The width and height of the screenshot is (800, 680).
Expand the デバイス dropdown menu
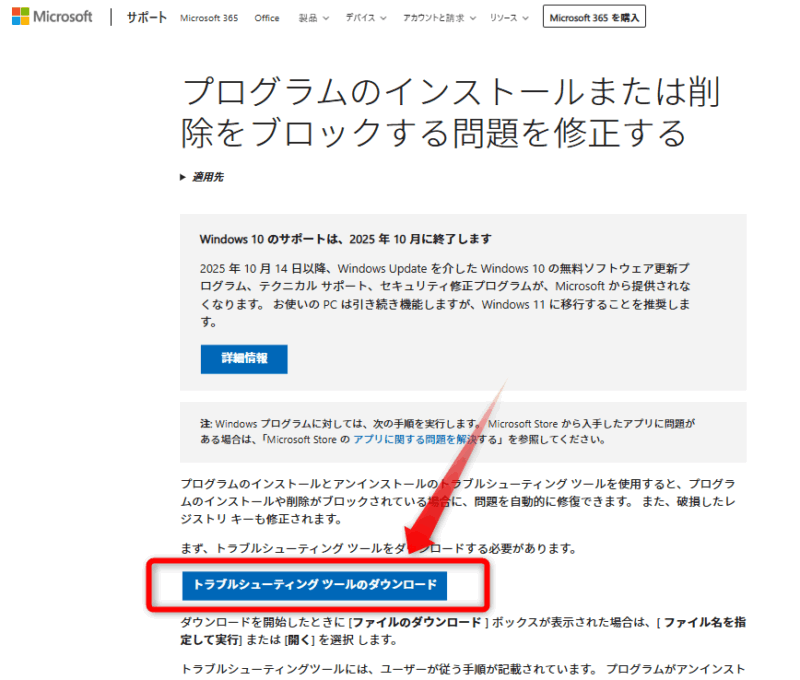pos(366,18)
